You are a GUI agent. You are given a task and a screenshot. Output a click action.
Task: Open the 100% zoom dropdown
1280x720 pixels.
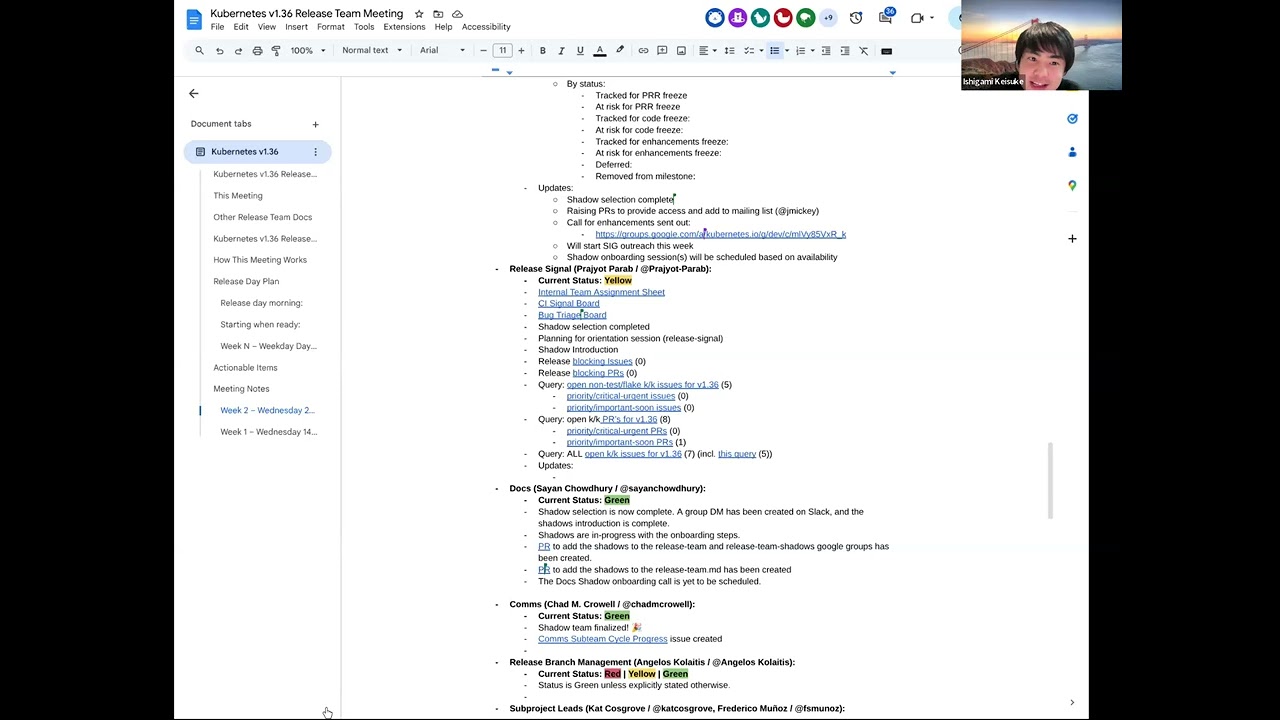(x=308, y=51)
